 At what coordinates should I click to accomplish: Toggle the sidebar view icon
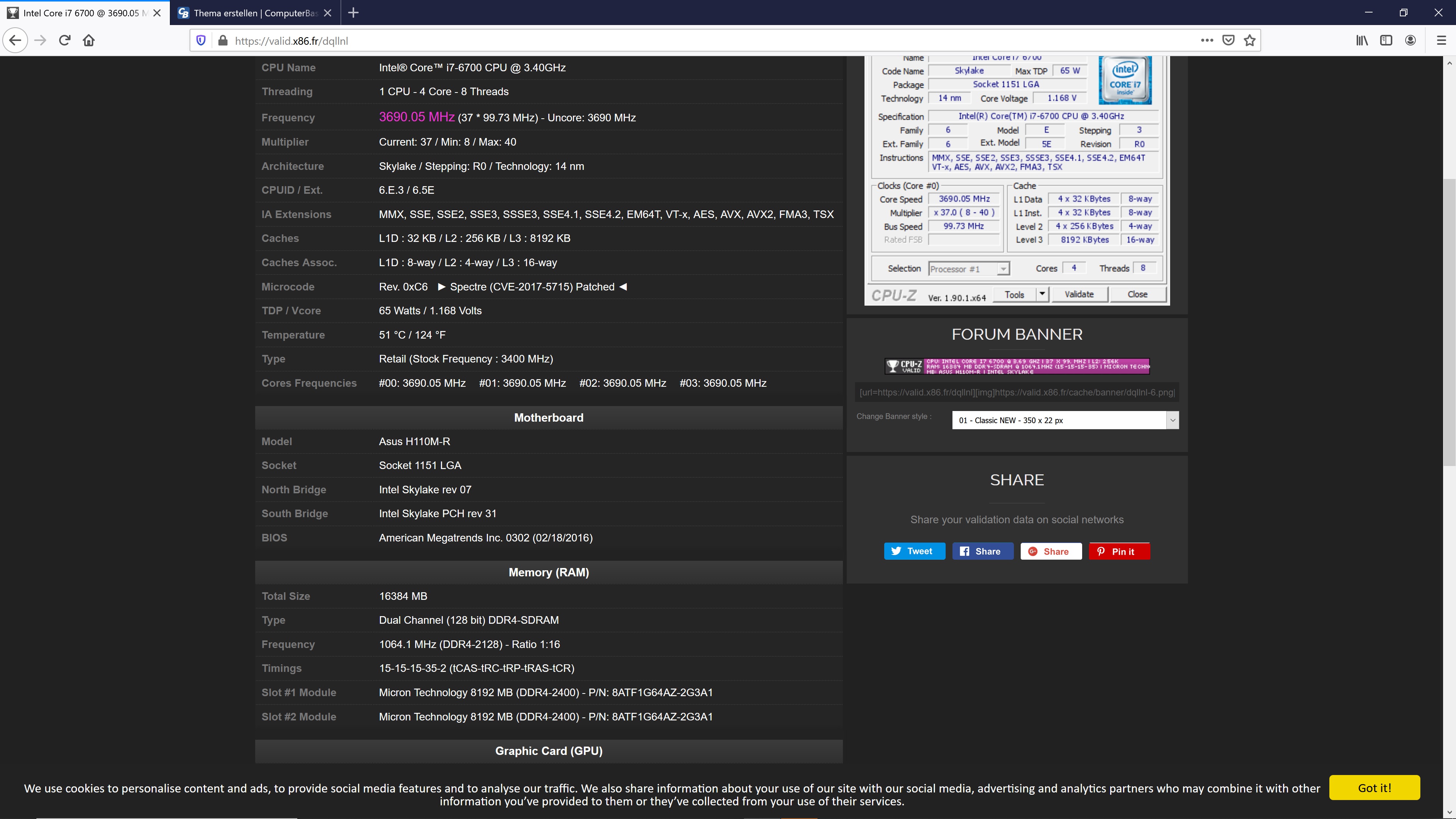click(1386, 40)
